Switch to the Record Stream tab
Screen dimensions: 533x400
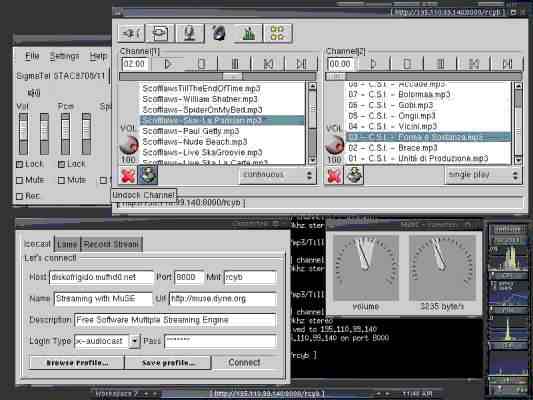pos(111,244)
